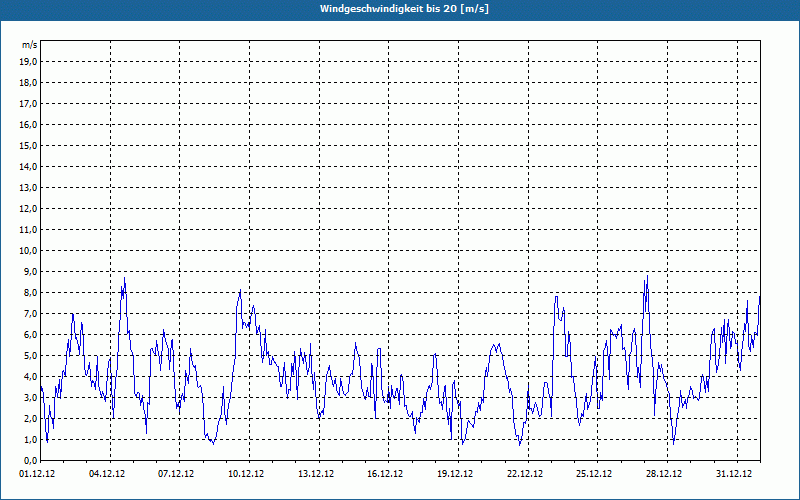Click the 19,0 y-axis label
This screenshot has height=500, width=800.
28,62
